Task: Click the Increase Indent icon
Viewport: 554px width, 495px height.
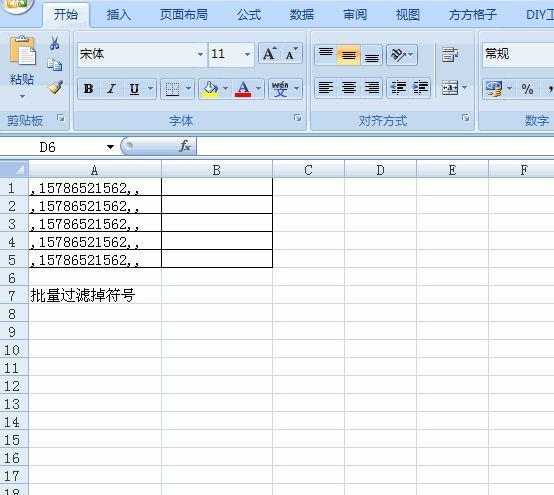Action: click(x=420, y=88)
